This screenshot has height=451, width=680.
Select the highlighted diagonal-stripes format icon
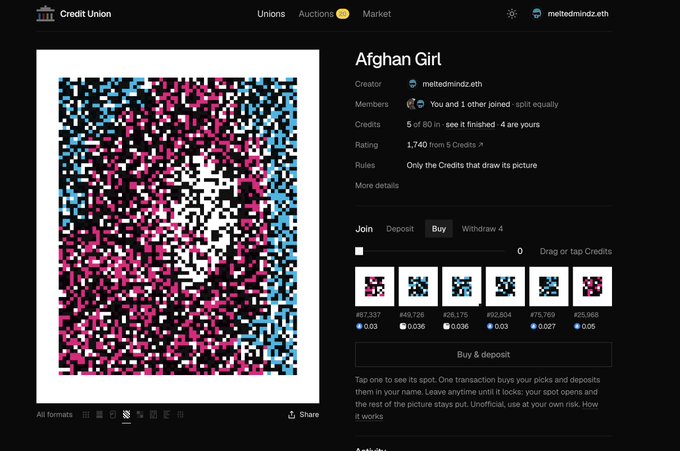pos(126,415)
